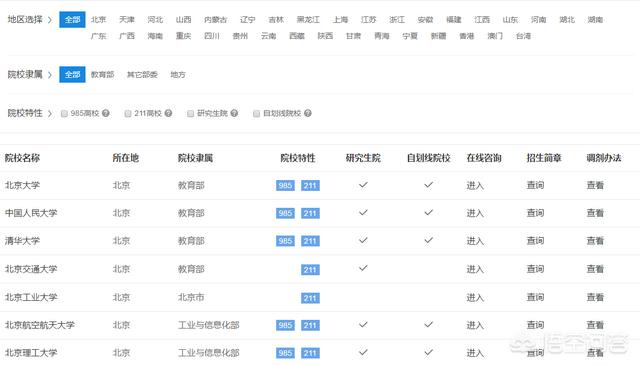
Task: Click the 211 badge in 北京交通大学 row
Action: (x=310, y=269)
